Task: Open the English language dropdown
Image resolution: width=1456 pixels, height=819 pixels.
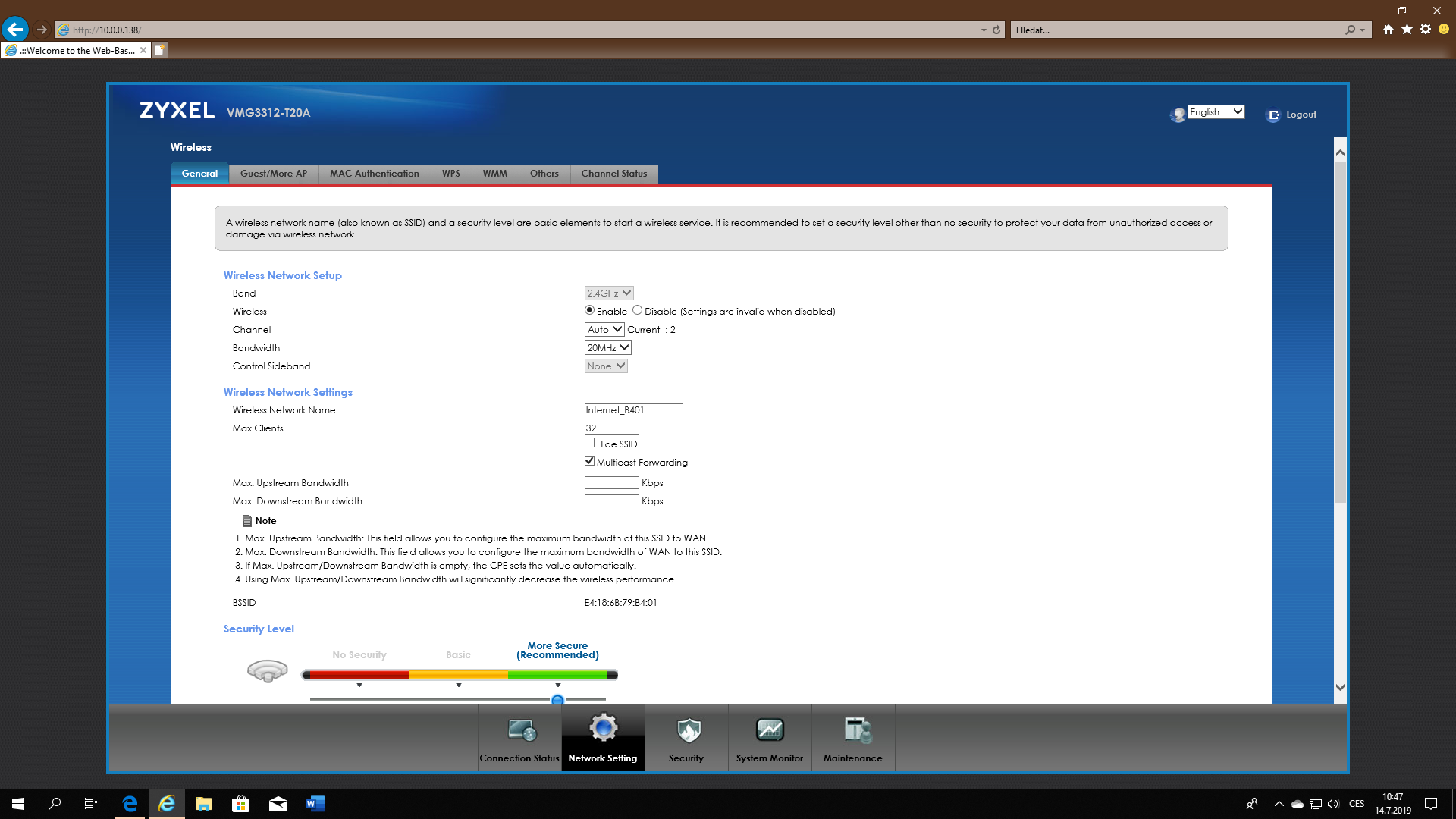Action: (1216, 112)
